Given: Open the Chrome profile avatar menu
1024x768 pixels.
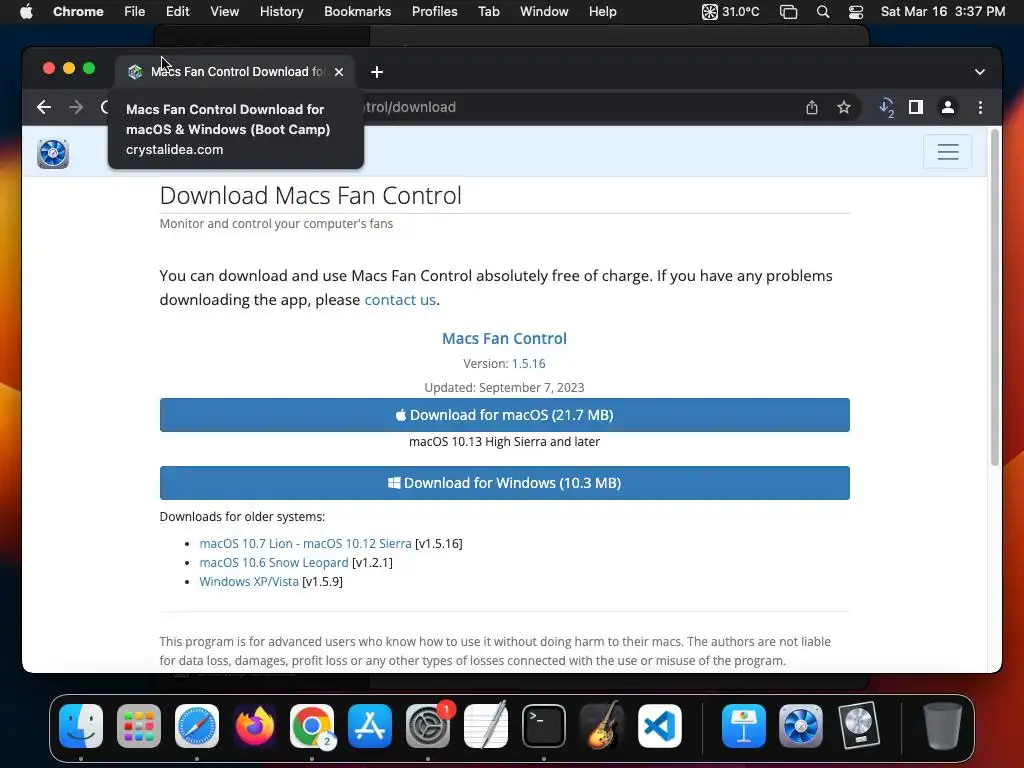Looking at the screenshot, I should pos(948,107).
